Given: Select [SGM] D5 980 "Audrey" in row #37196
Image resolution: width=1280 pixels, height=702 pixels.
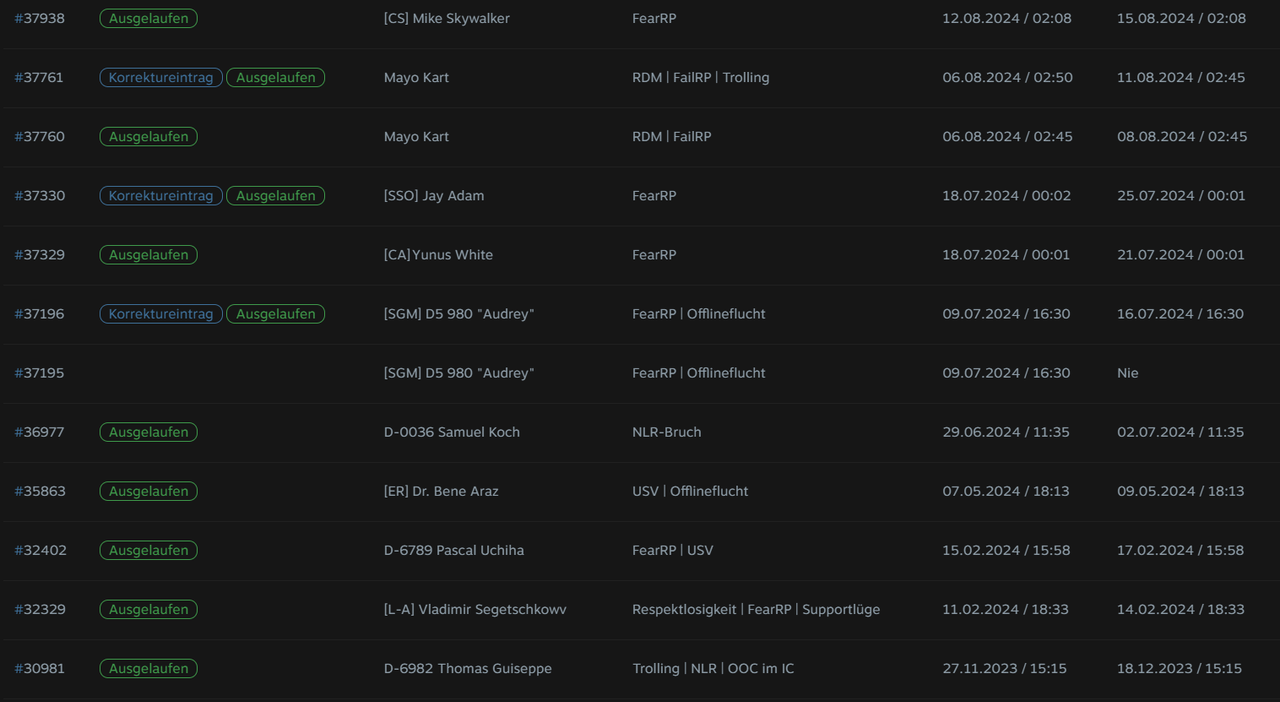Looking at the screenshot, I should coord(459,313).
